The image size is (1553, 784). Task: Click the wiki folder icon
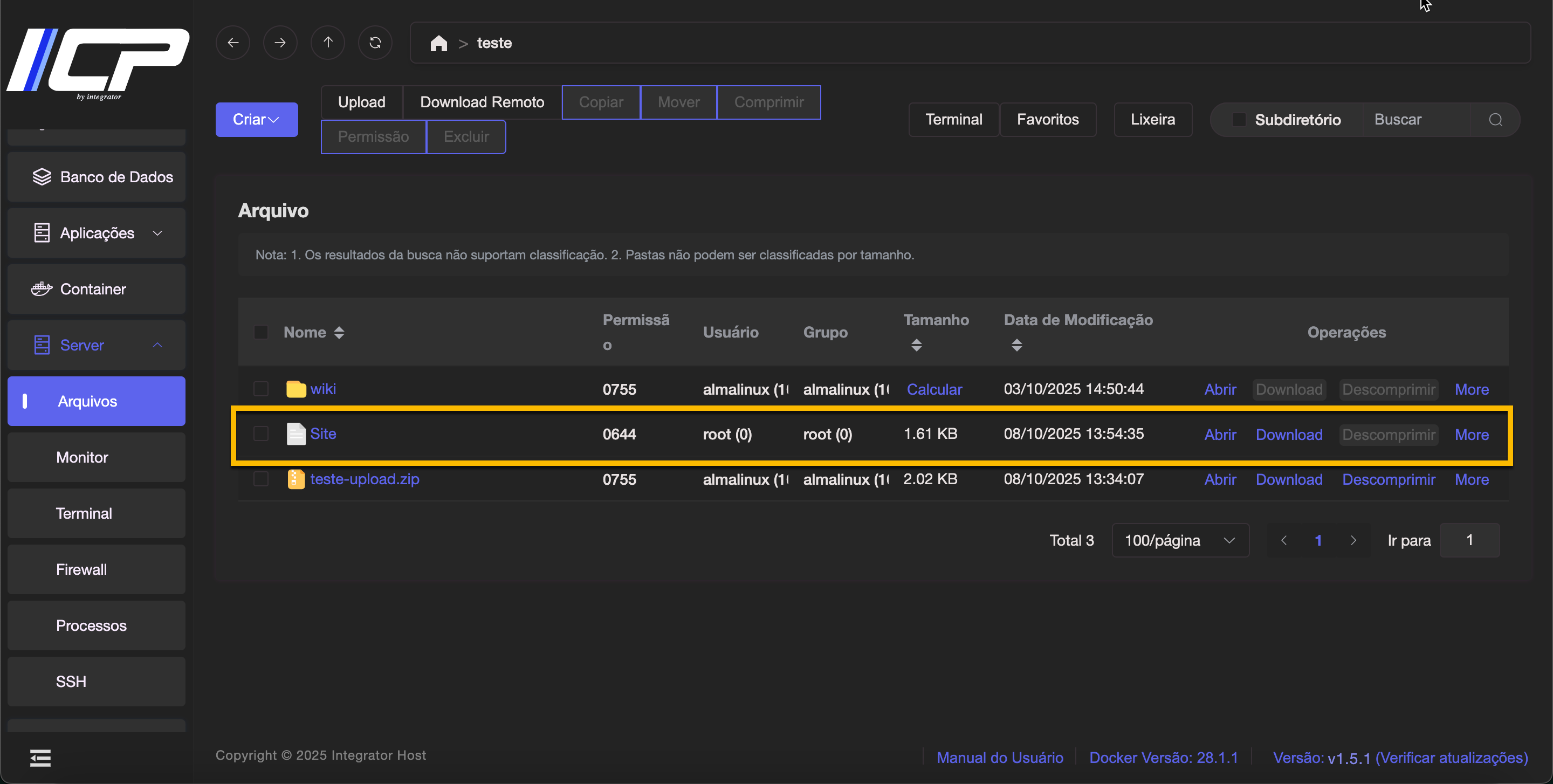pyautogui.click(x=296, y=389)
